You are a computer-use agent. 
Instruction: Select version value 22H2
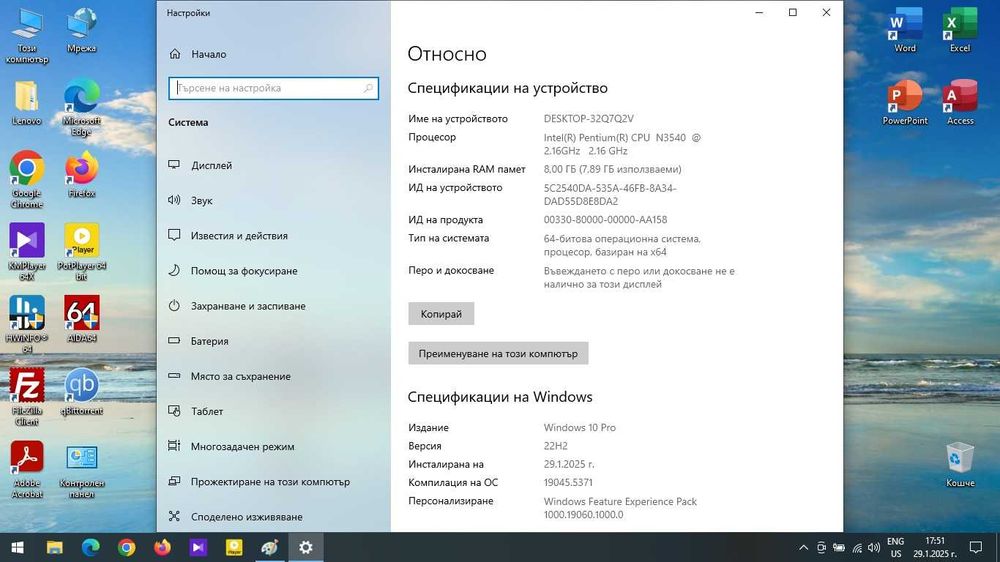[x=555, y=446]
